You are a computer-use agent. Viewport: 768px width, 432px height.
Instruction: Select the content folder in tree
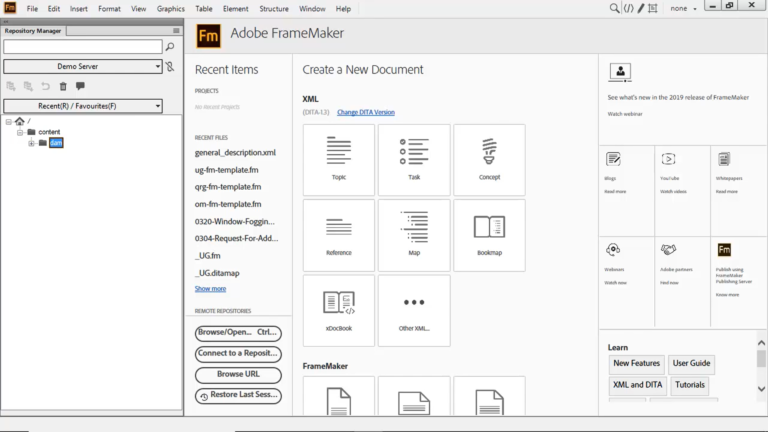(x=49, y=132)
